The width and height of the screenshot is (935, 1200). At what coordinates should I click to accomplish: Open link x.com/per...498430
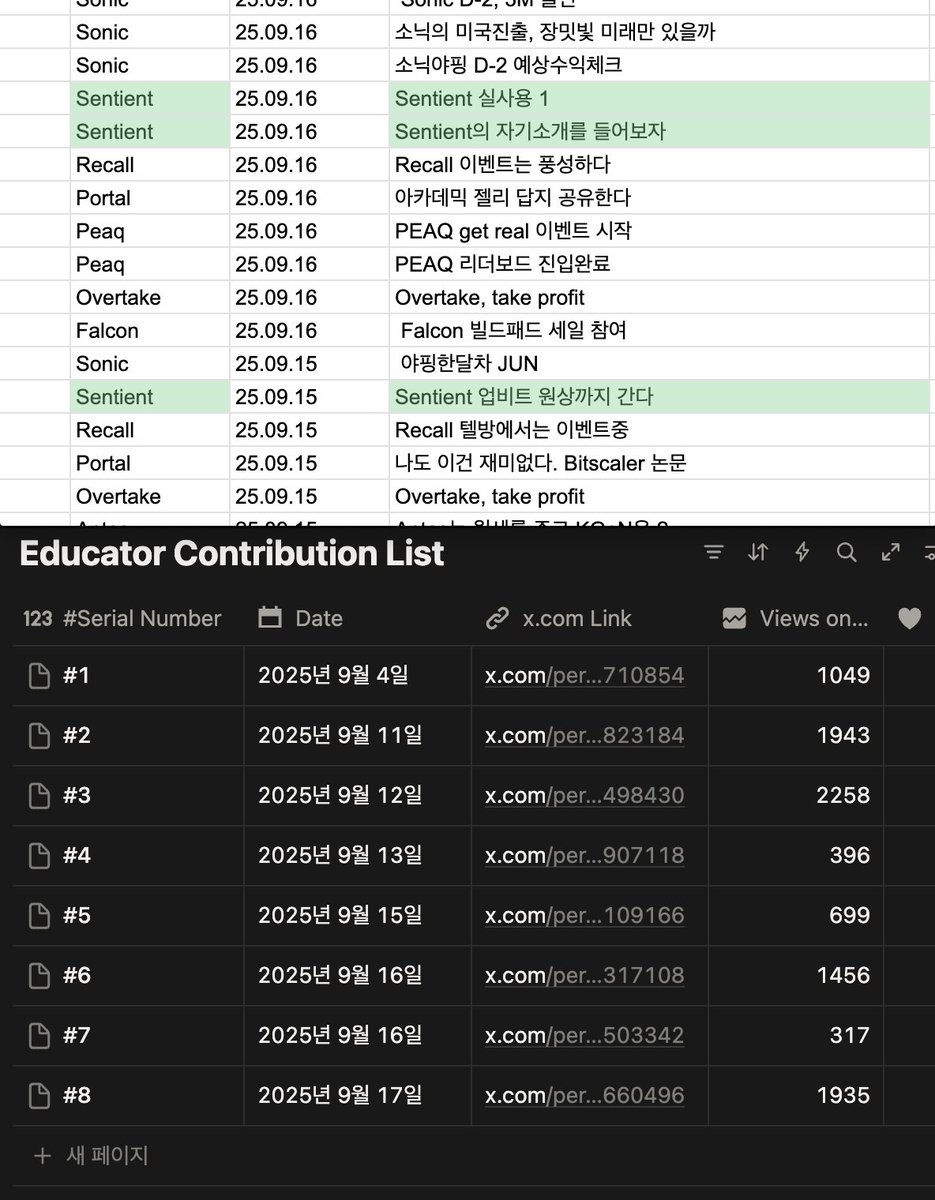tap(585, 796)
